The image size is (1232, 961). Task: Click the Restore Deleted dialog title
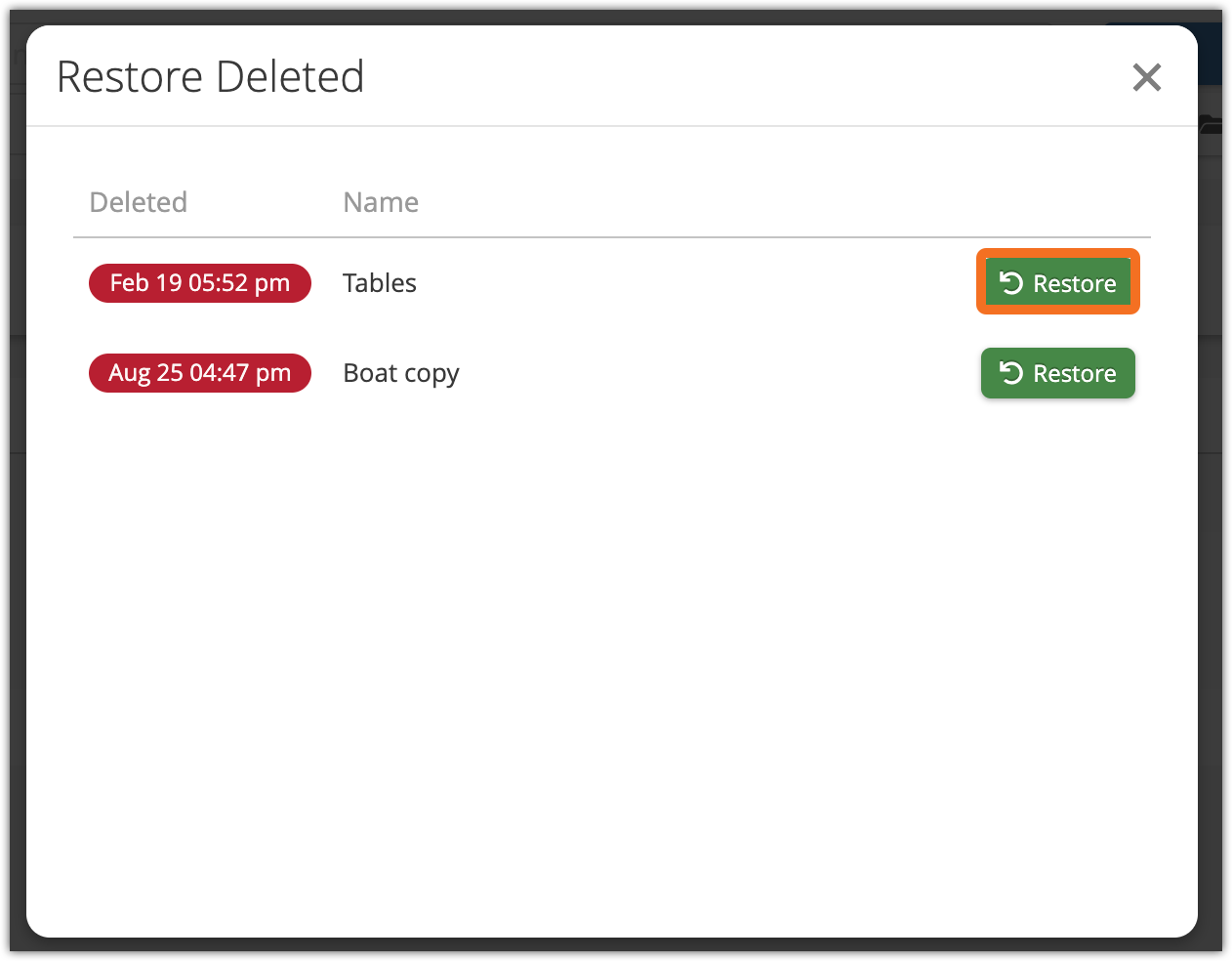[211, 77]
